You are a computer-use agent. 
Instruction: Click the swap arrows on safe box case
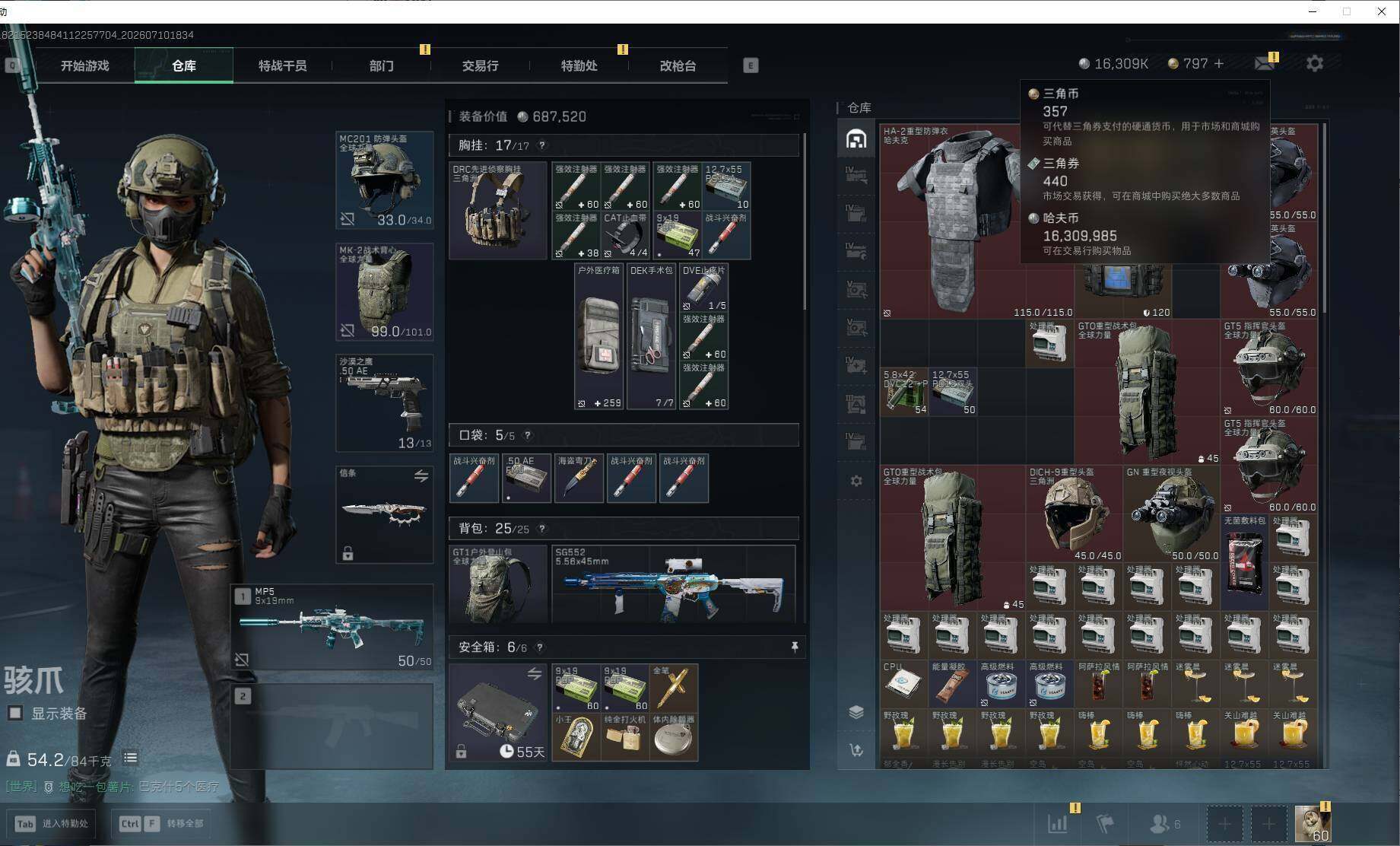pyautogui.click(x=535, y=673)
